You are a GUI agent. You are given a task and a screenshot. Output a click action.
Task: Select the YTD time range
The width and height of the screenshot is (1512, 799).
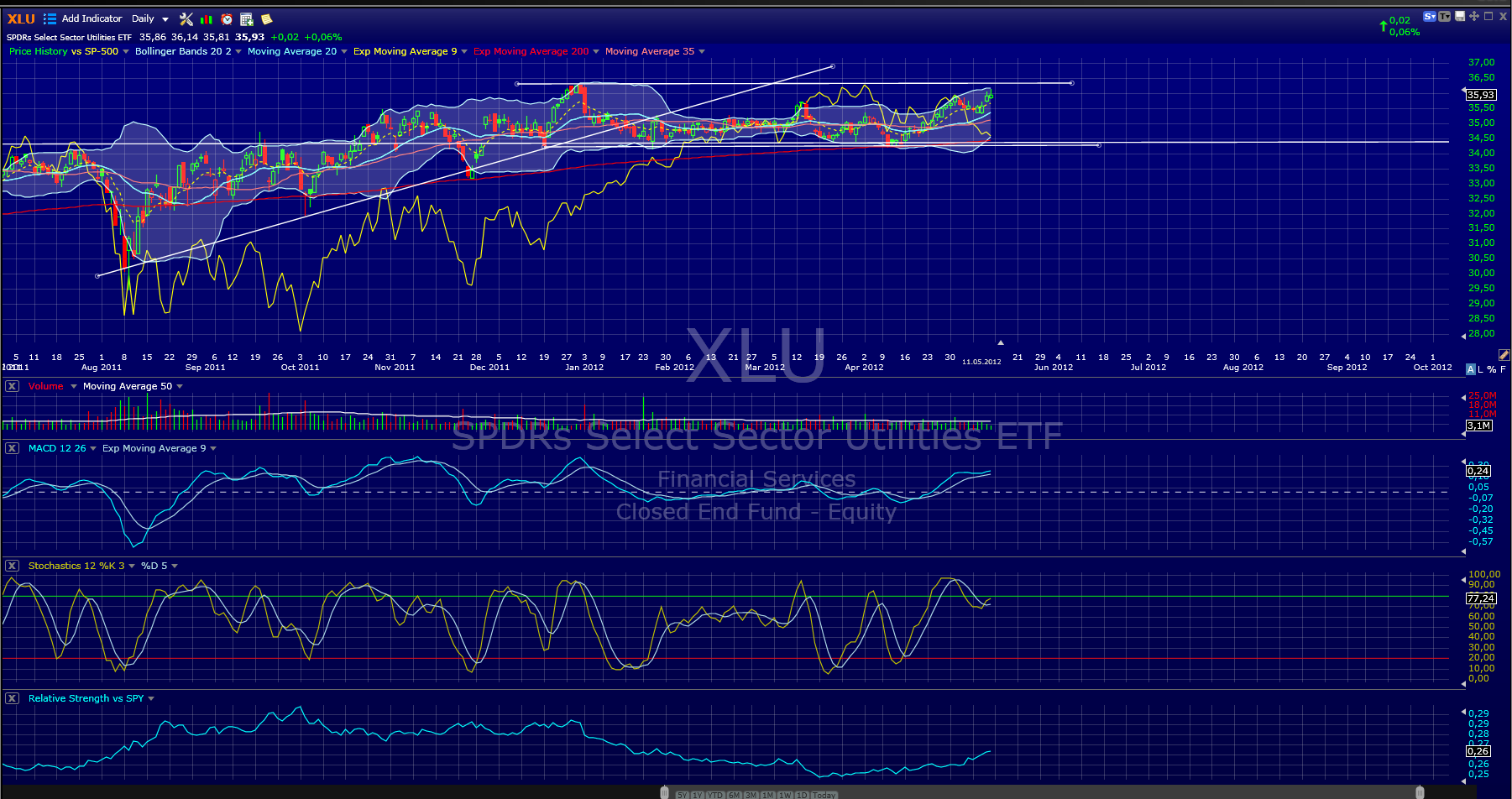click(714, 795)
